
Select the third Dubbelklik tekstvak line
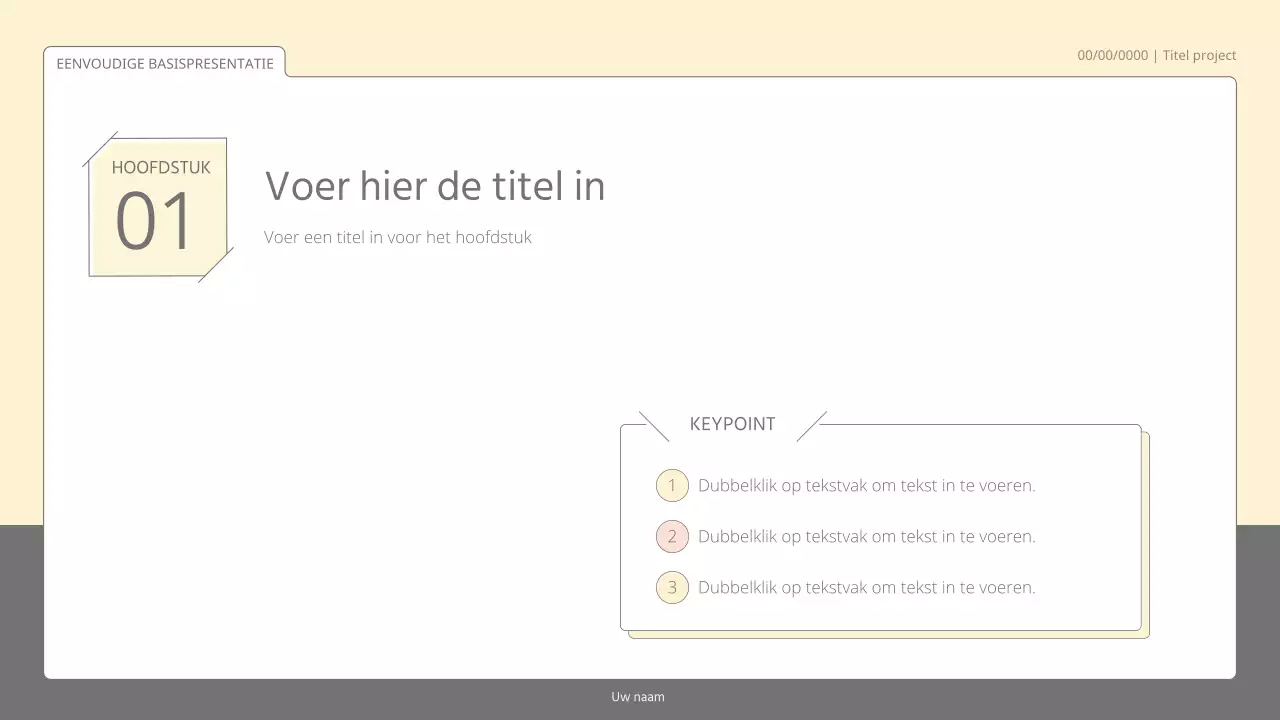click(x=867, y=587)
